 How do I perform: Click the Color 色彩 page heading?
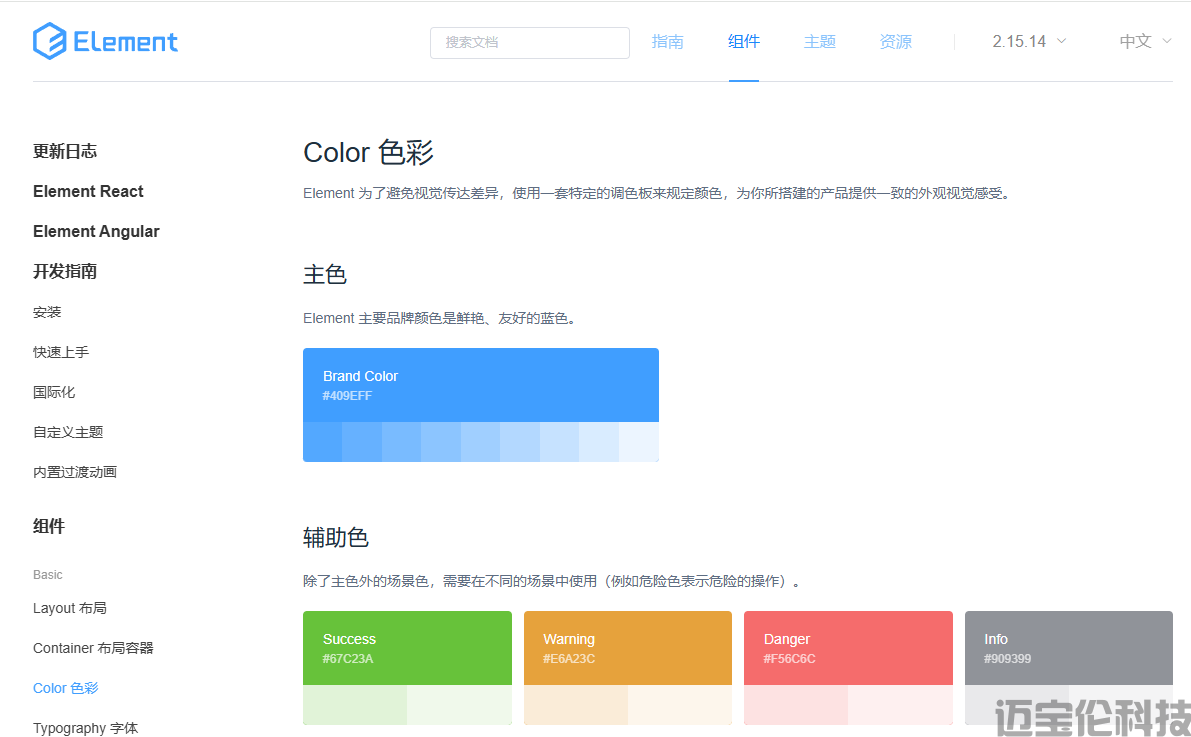click(368, 152)
